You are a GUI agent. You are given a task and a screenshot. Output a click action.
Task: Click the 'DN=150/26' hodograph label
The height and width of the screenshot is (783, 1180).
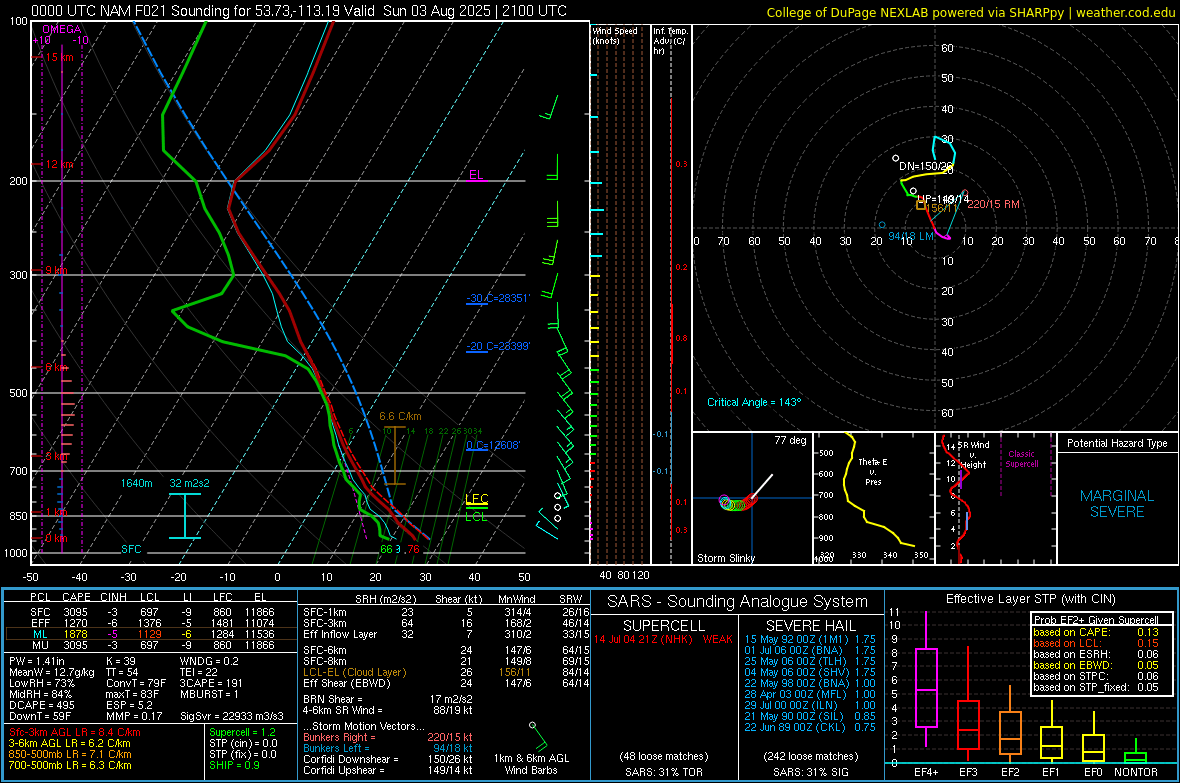(926, 166)
